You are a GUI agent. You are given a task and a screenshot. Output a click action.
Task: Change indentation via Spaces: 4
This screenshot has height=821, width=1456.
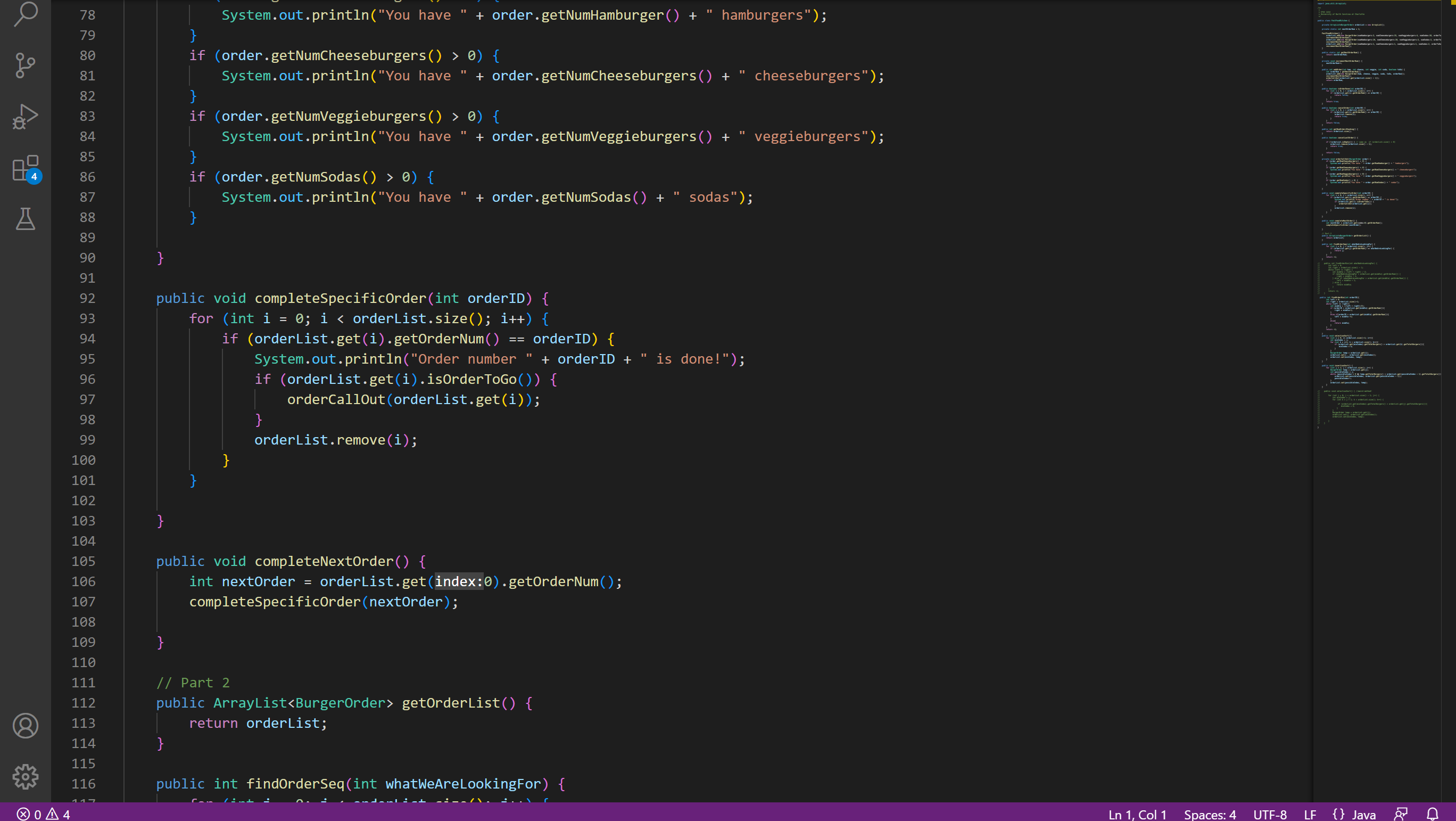click(1210, 814)
